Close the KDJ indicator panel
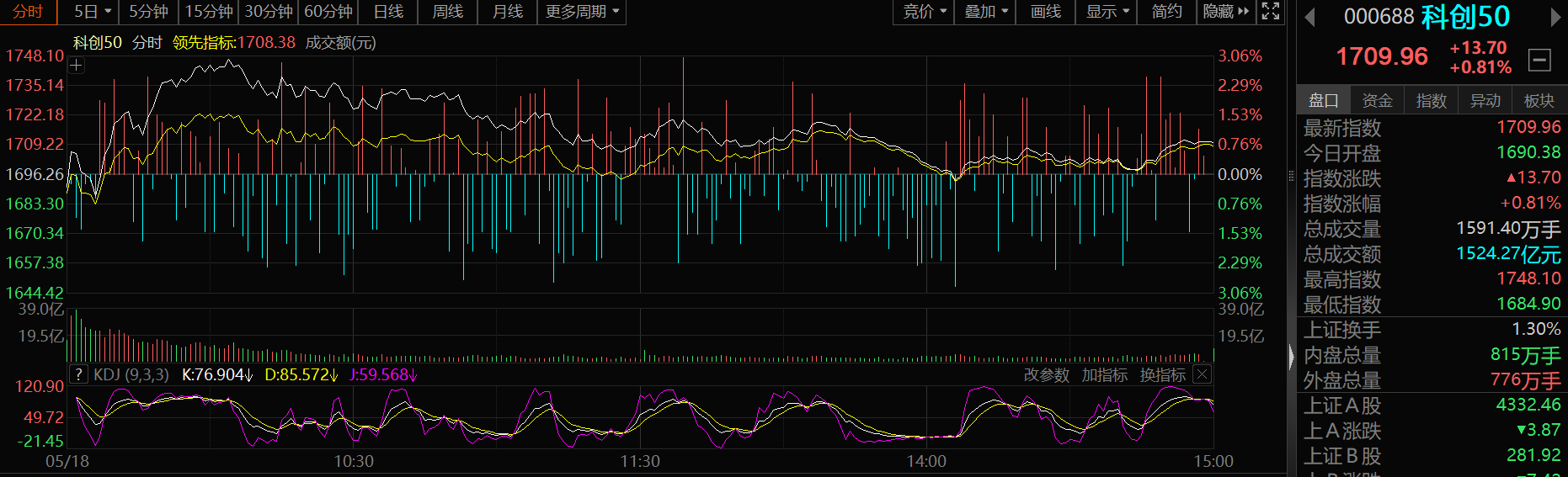Viewport: 1568px width, 477px height. (1203, 374)
